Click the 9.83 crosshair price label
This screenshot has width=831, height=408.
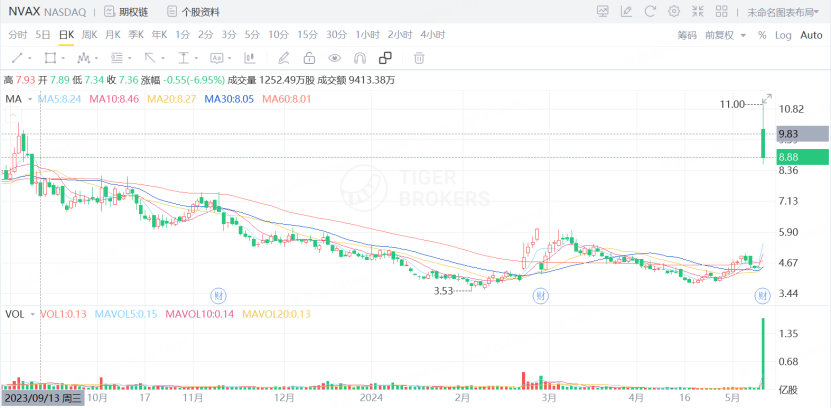point(802,134)
